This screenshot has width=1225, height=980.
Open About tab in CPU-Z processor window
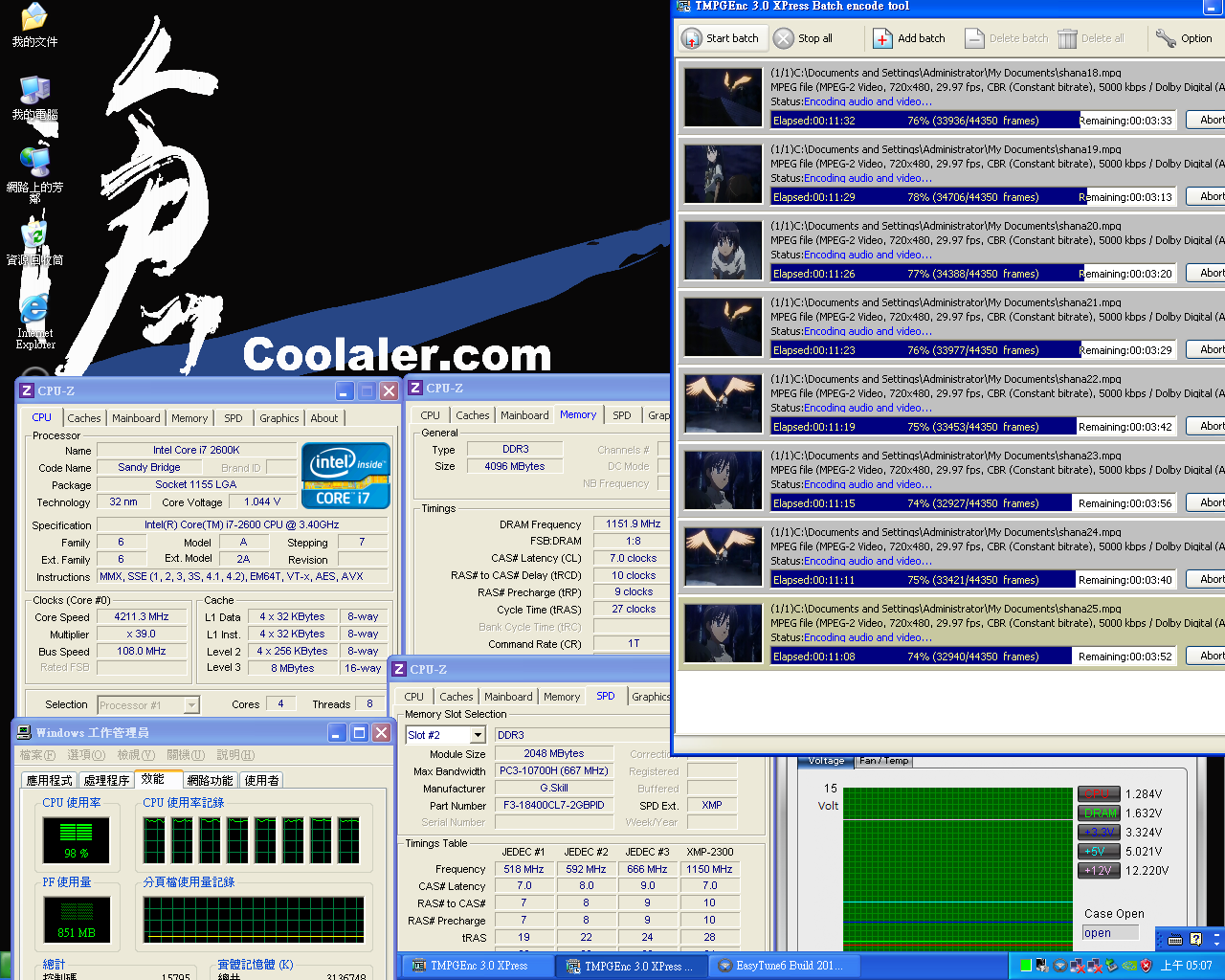point(324,418)
